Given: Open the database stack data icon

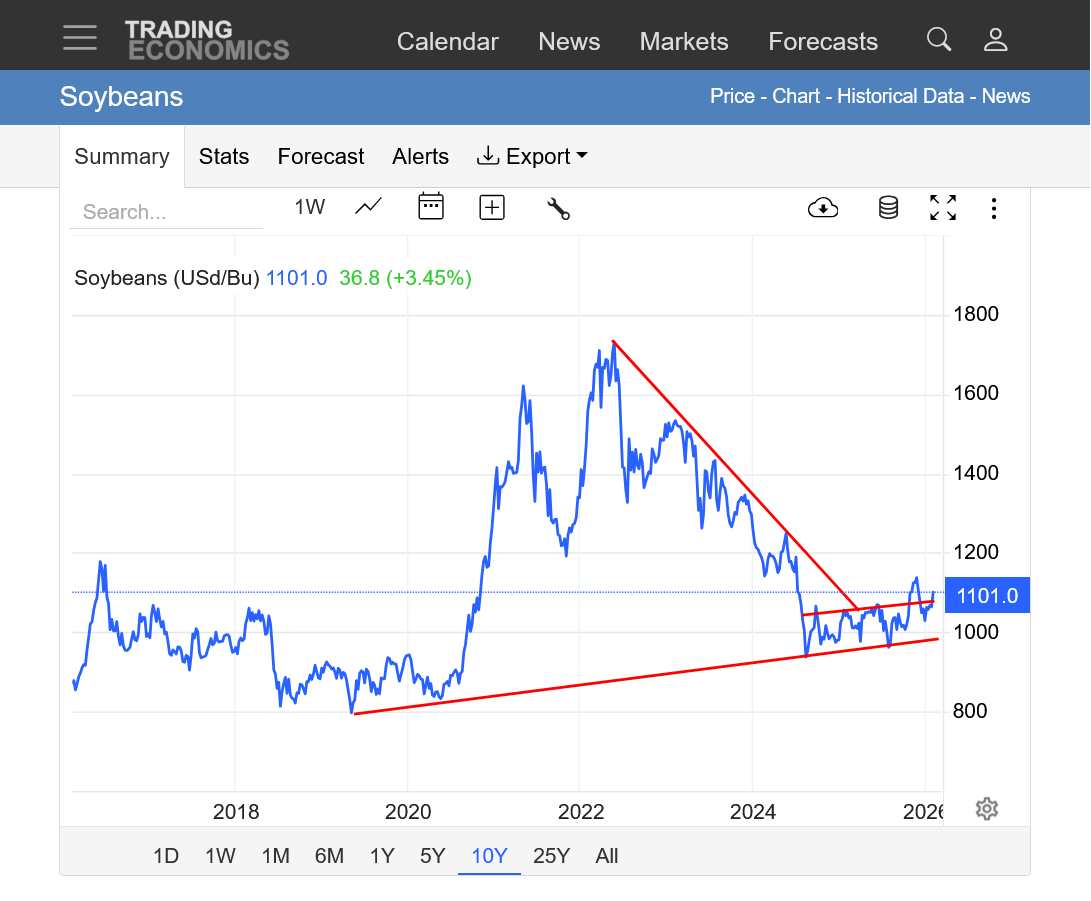Looking at the screenshot, I should pos(888,207).
